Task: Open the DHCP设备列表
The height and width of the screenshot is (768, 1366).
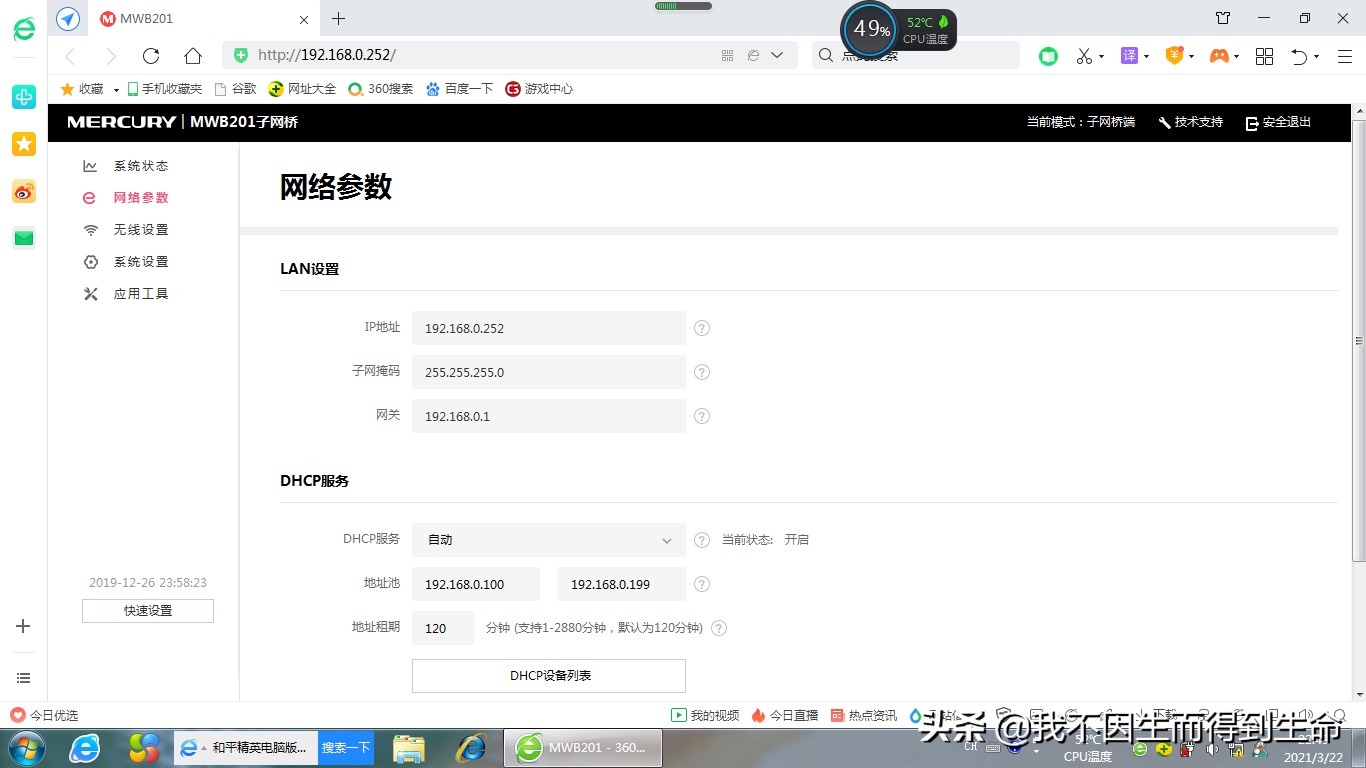Action: (548, 675)
